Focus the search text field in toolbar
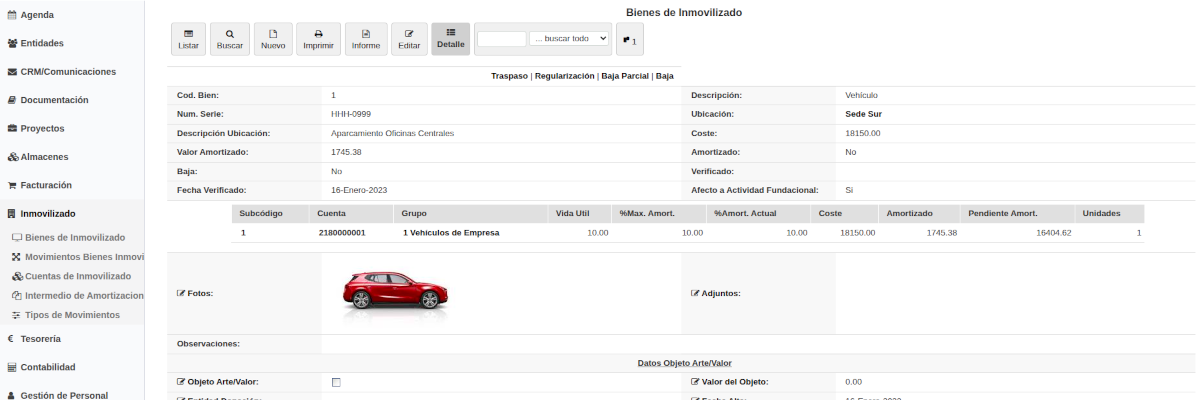The width and height of the screenshot is (1200, 400). [x=501, y=38]
